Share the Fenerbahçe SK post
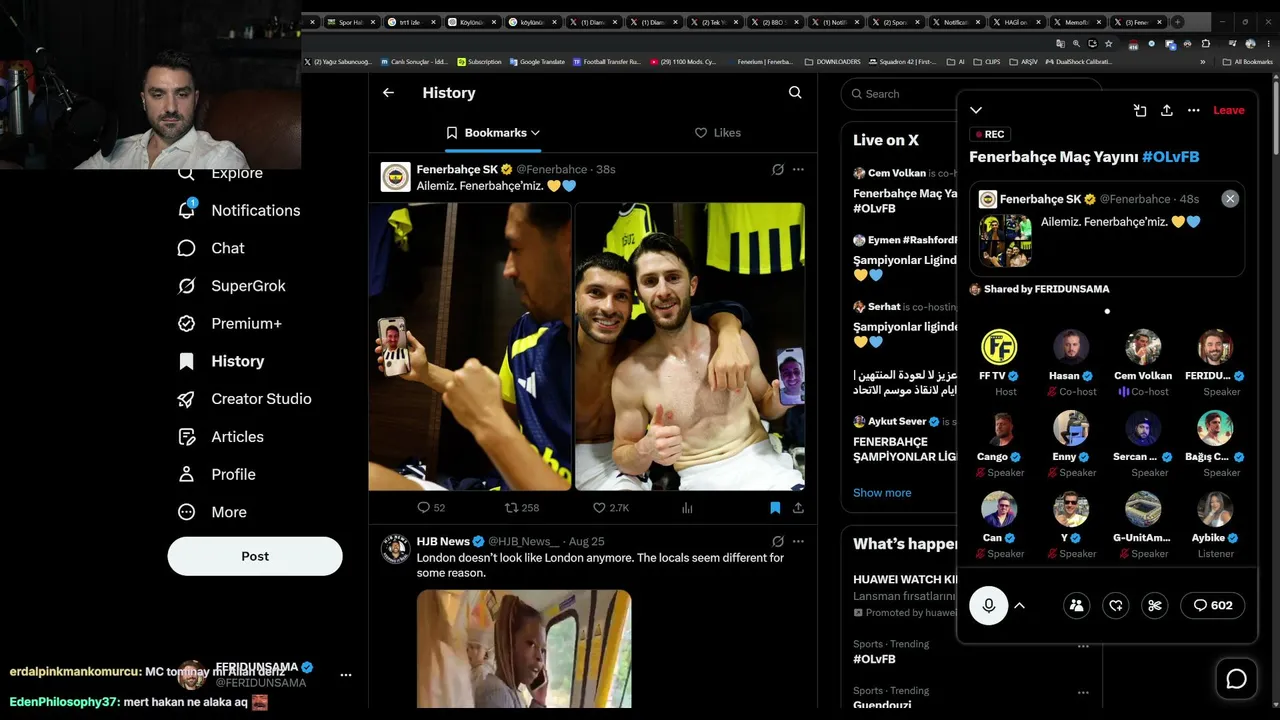The image size is (1280, 720). click(x=798, y=508)
